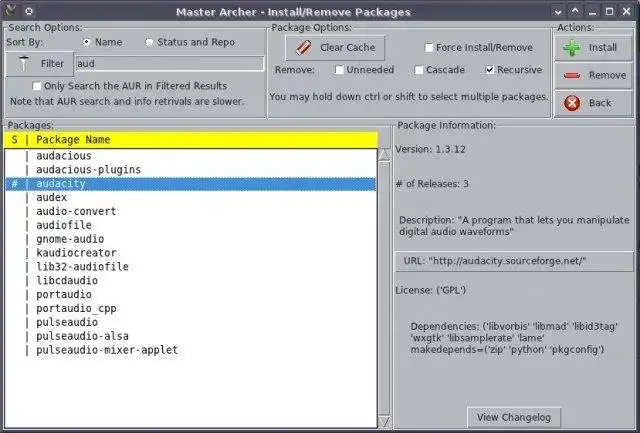Select the audiofile package row

tap(191, 225)
